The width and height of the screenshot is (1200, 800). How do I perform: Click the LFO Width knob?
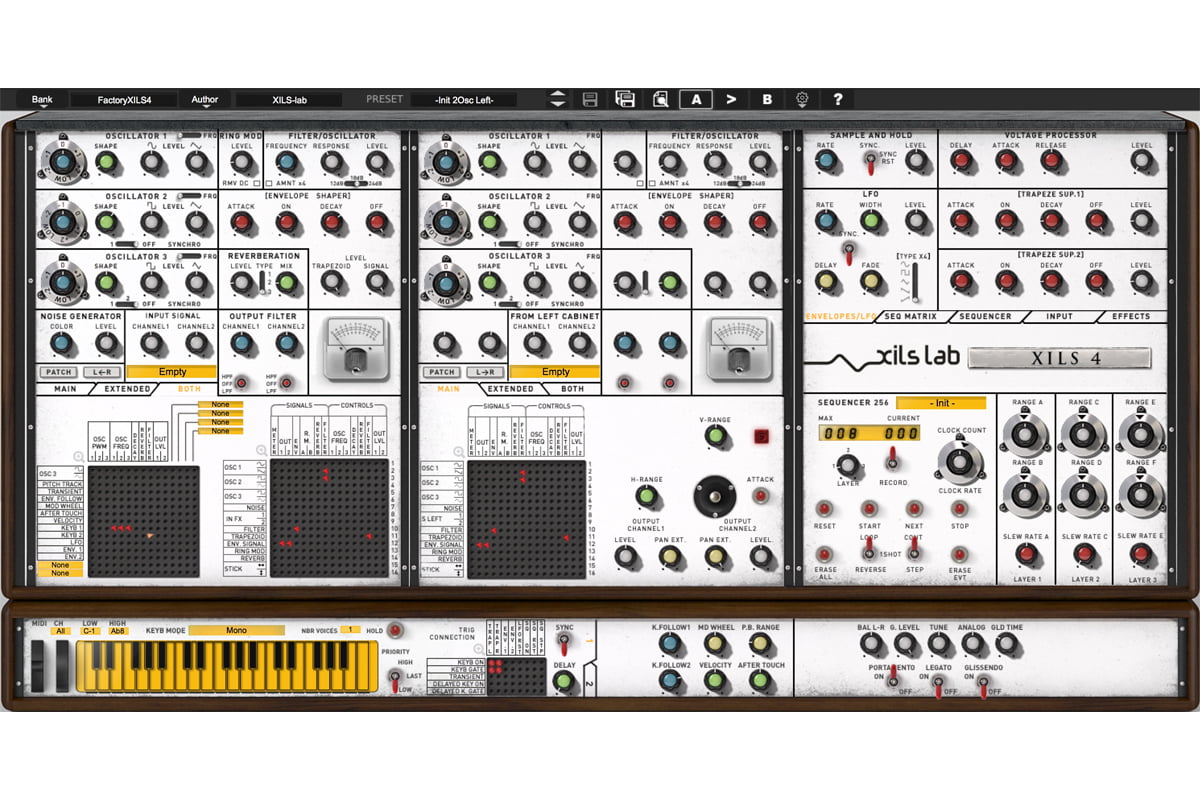coord(871,221)
